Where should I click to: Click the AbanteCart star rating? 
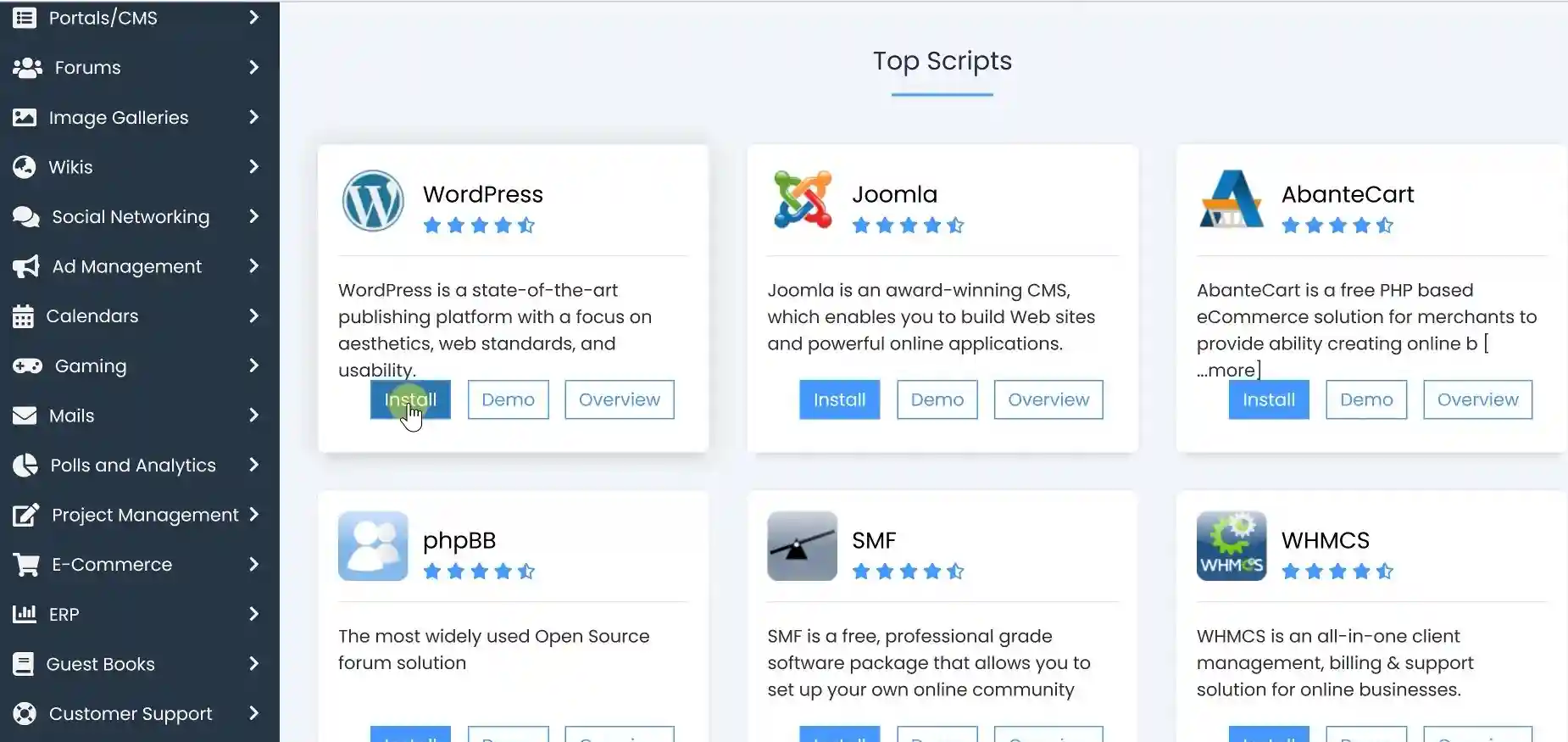(x=1337, y=226)
